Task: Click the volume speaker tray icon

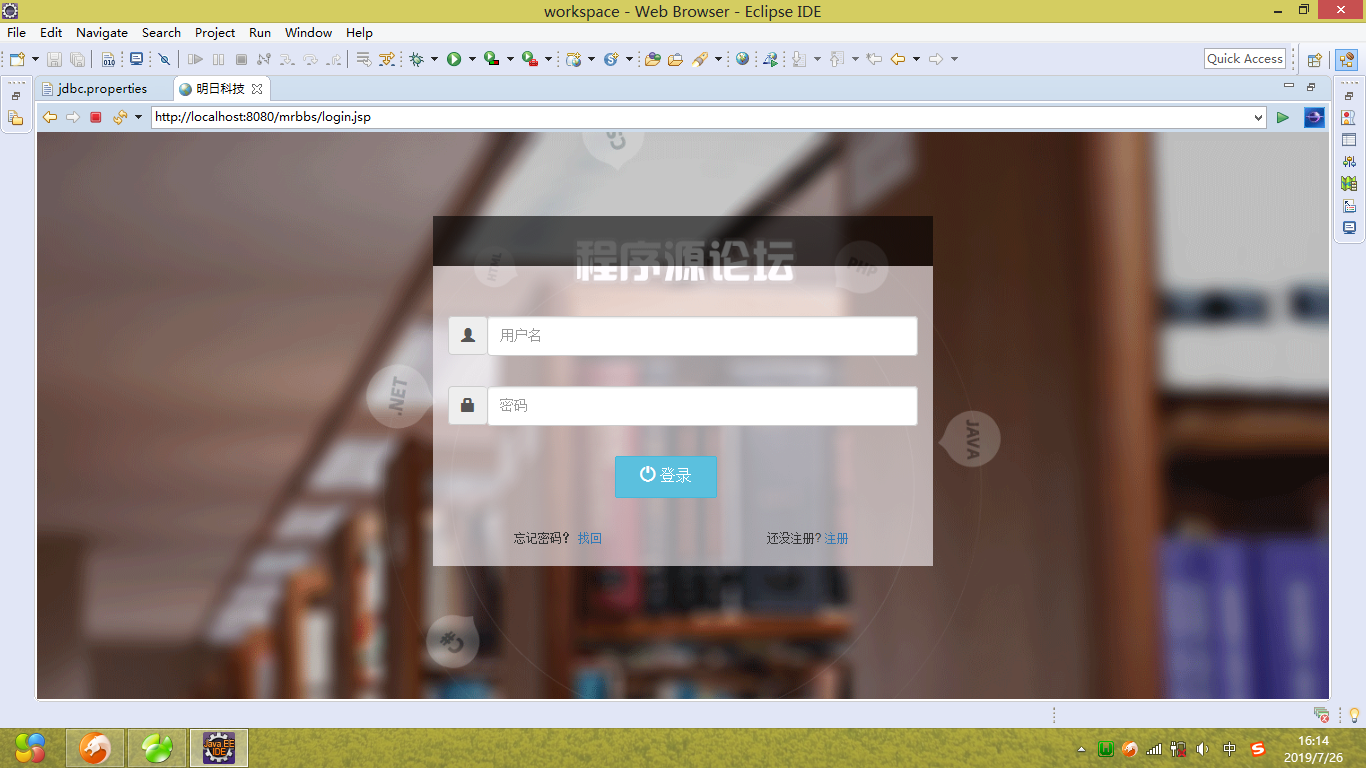Action: (x=1203, y=749)
